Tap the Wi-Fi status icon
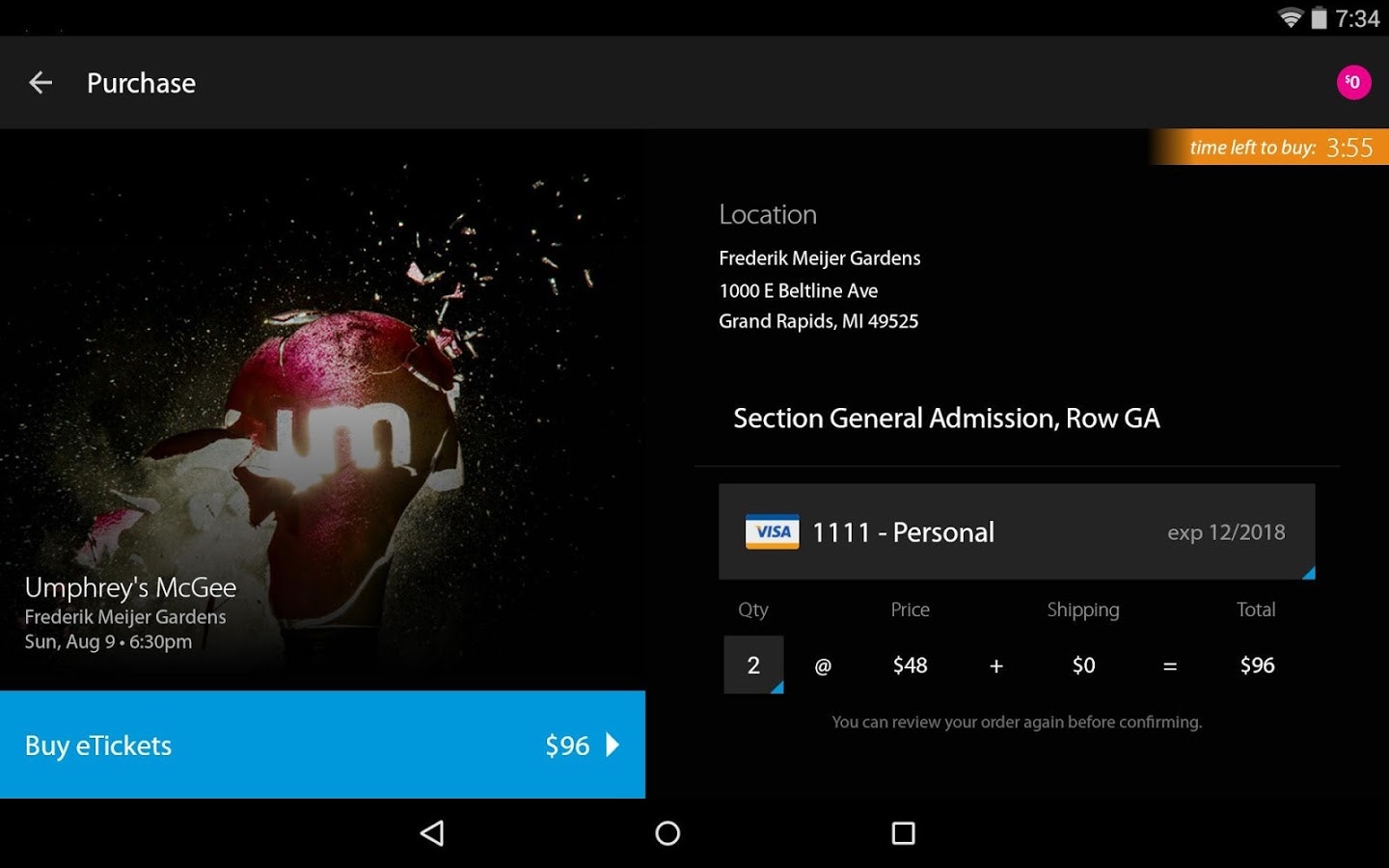 click(1291, 18)
